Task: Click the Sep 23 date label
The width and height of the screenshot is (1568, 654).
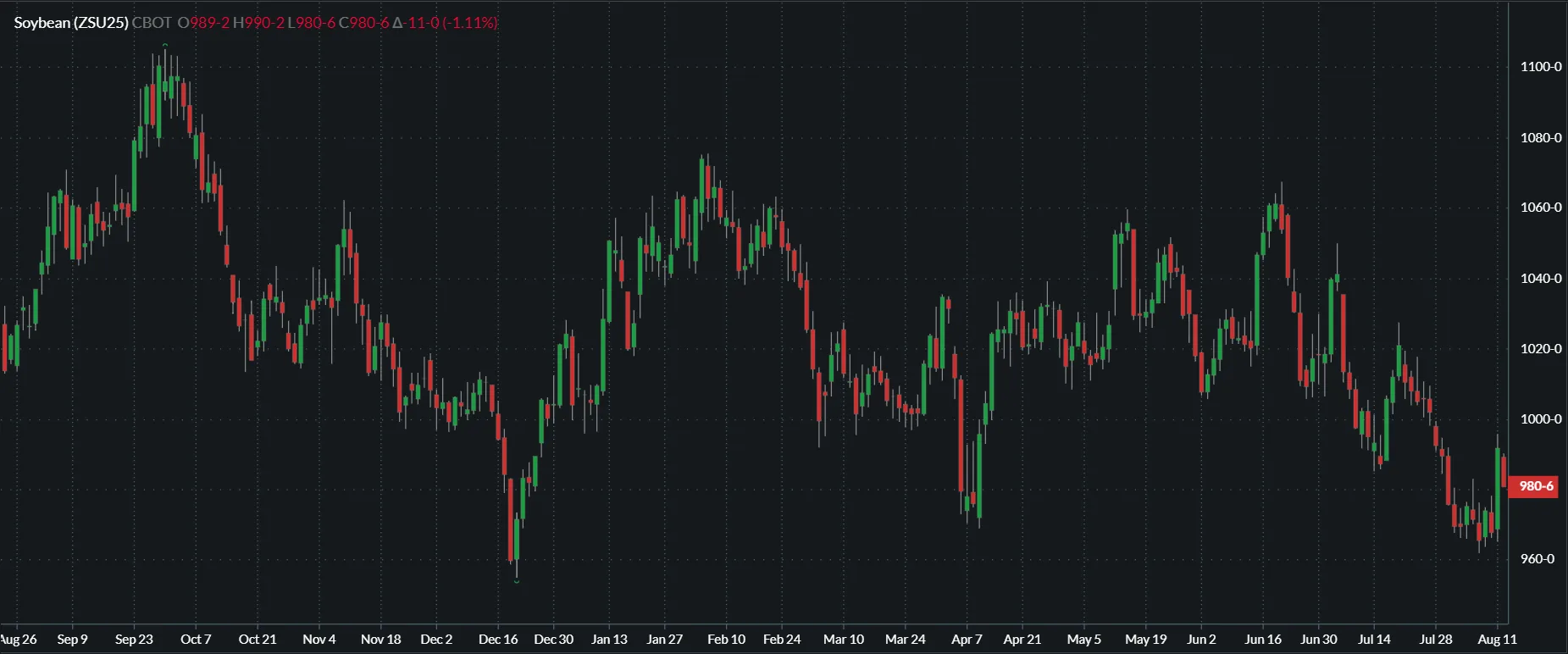Action: 134,640
